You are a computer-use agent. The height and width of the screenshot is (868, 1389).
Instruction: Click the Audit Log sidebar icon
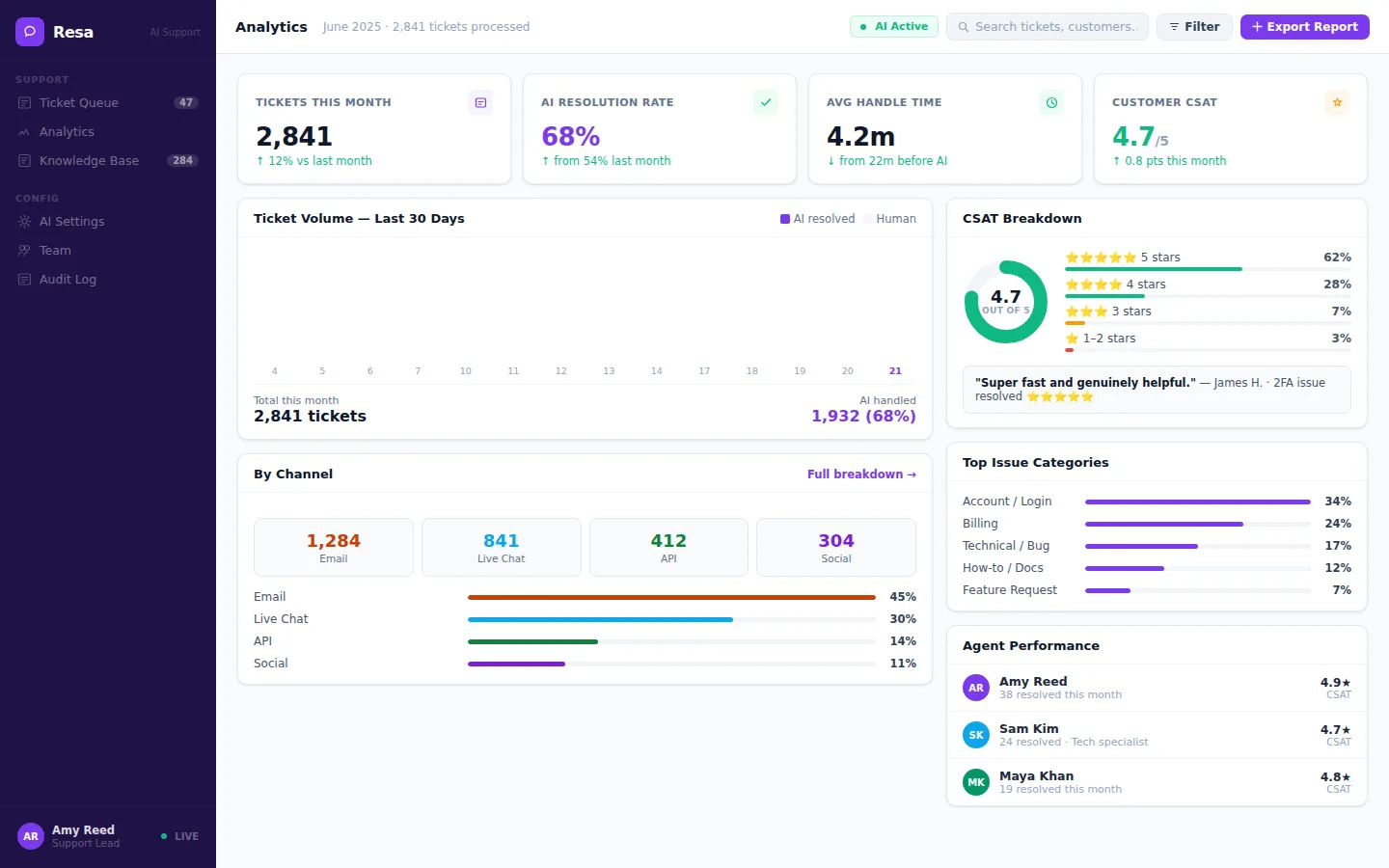click(x=25, y=279)
